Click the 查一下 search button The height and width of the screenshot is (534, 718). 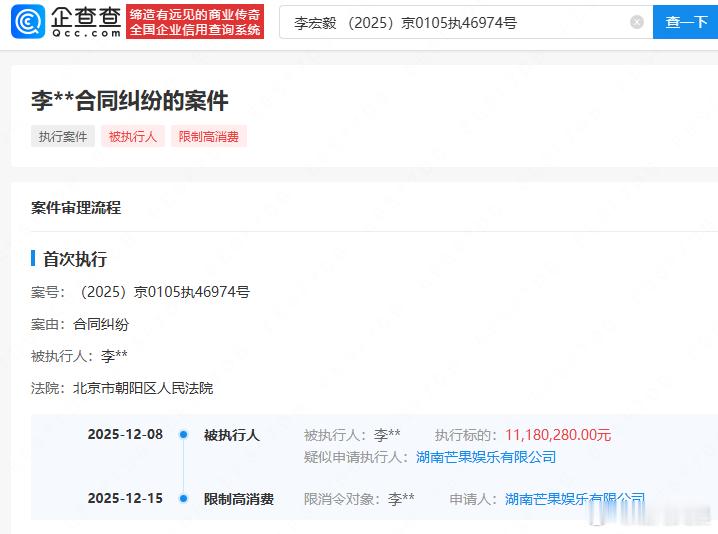[x=685, y=22]
